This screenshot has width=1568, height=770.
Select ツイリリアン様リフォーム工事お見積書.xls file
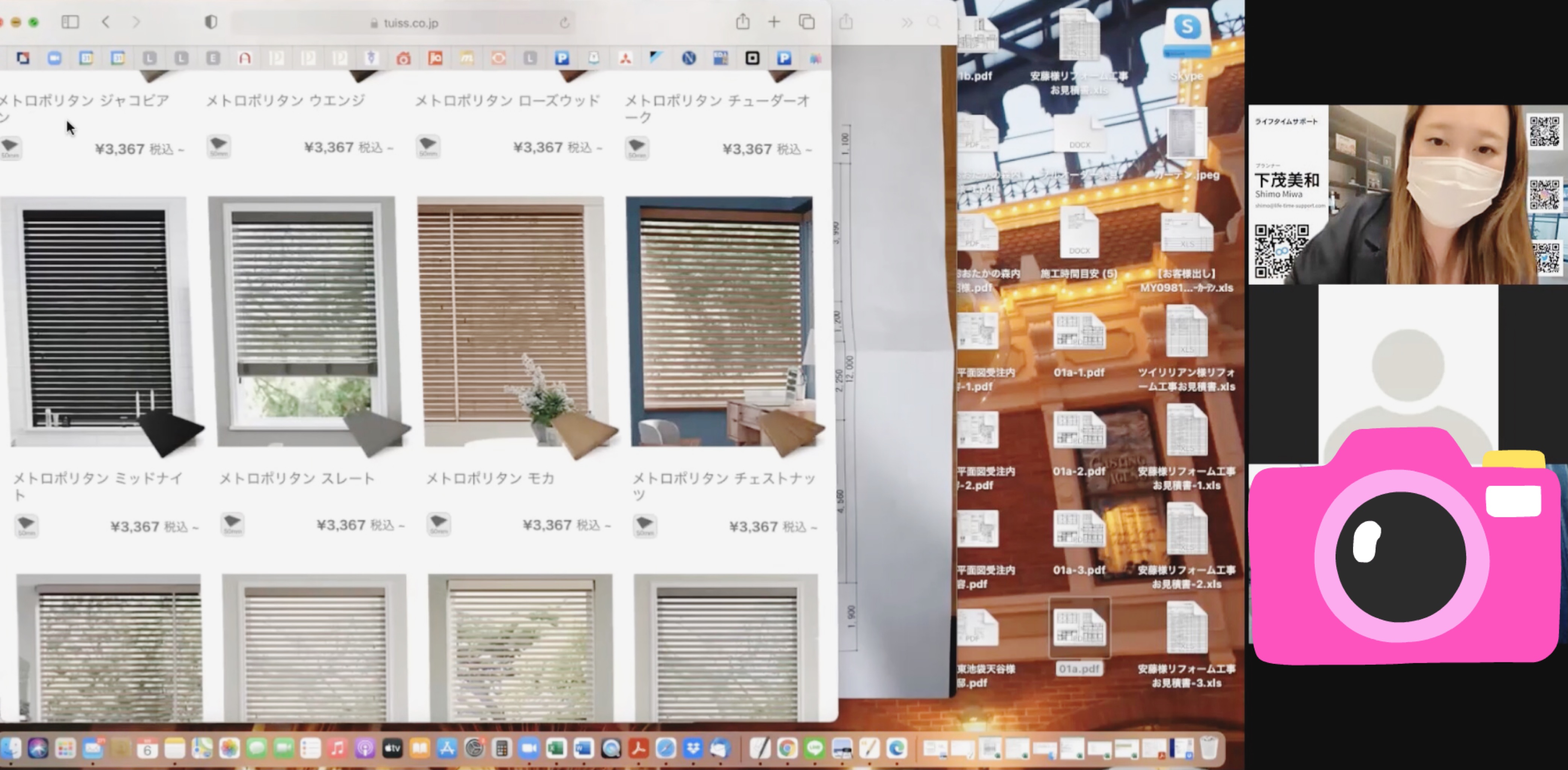pos(1187,348)
